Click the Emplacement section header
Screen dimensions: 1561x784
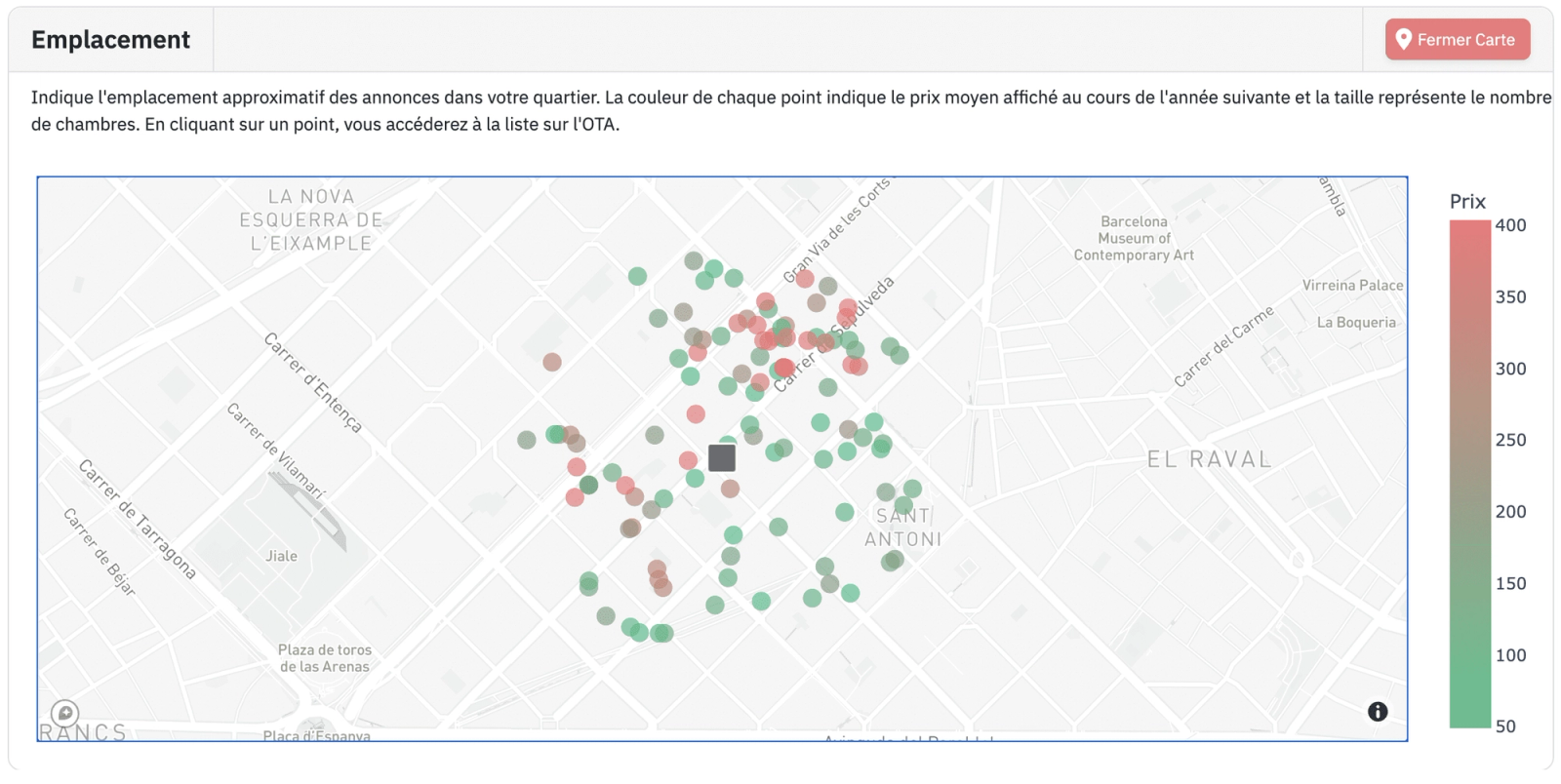pos(110,40)
